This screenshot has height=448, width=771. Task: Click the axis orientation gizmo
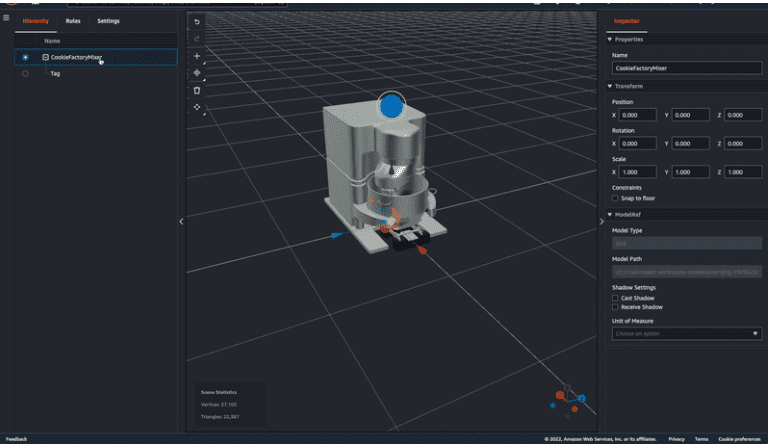(567, 401)
